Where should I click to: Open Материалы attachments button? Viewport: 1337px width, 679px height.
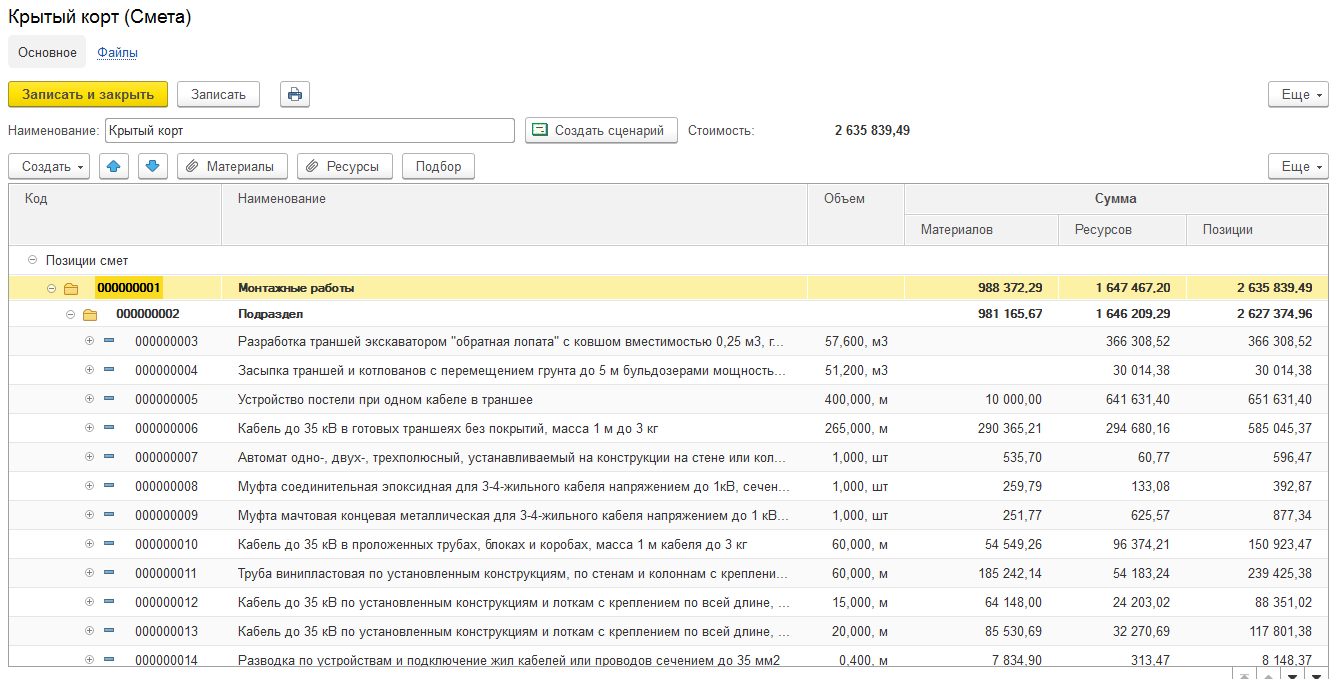click(x=233, y=167)
